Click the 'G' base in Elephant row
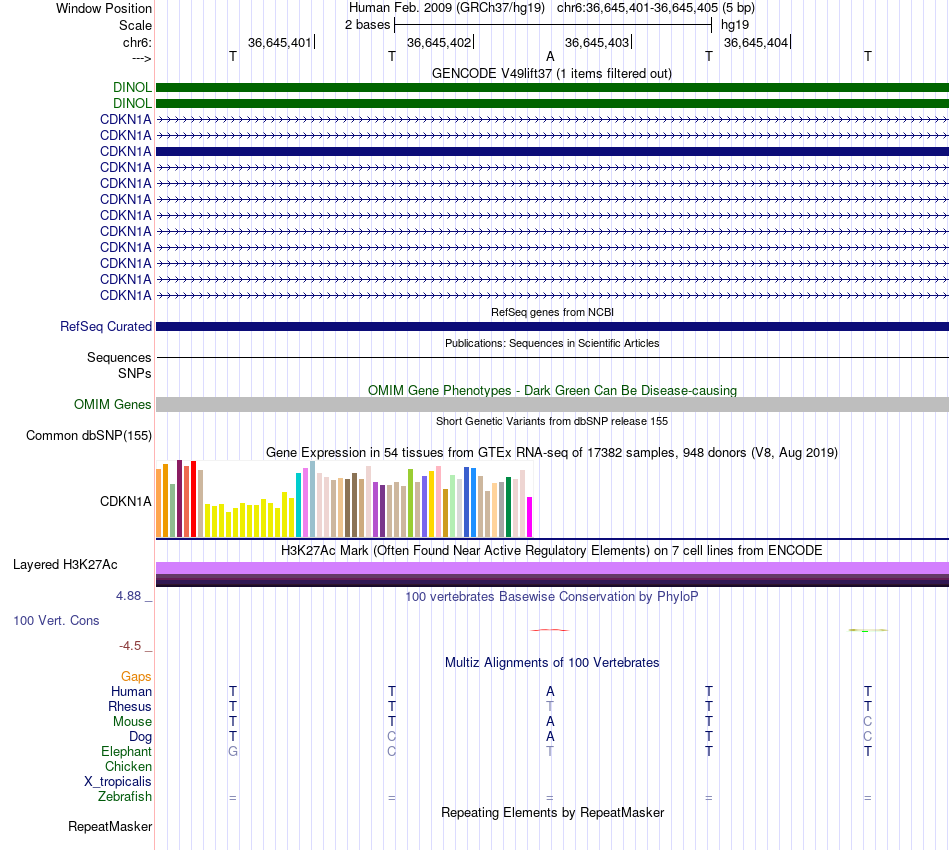This screenshot has height=850, width=950. (x=233, y=751)
